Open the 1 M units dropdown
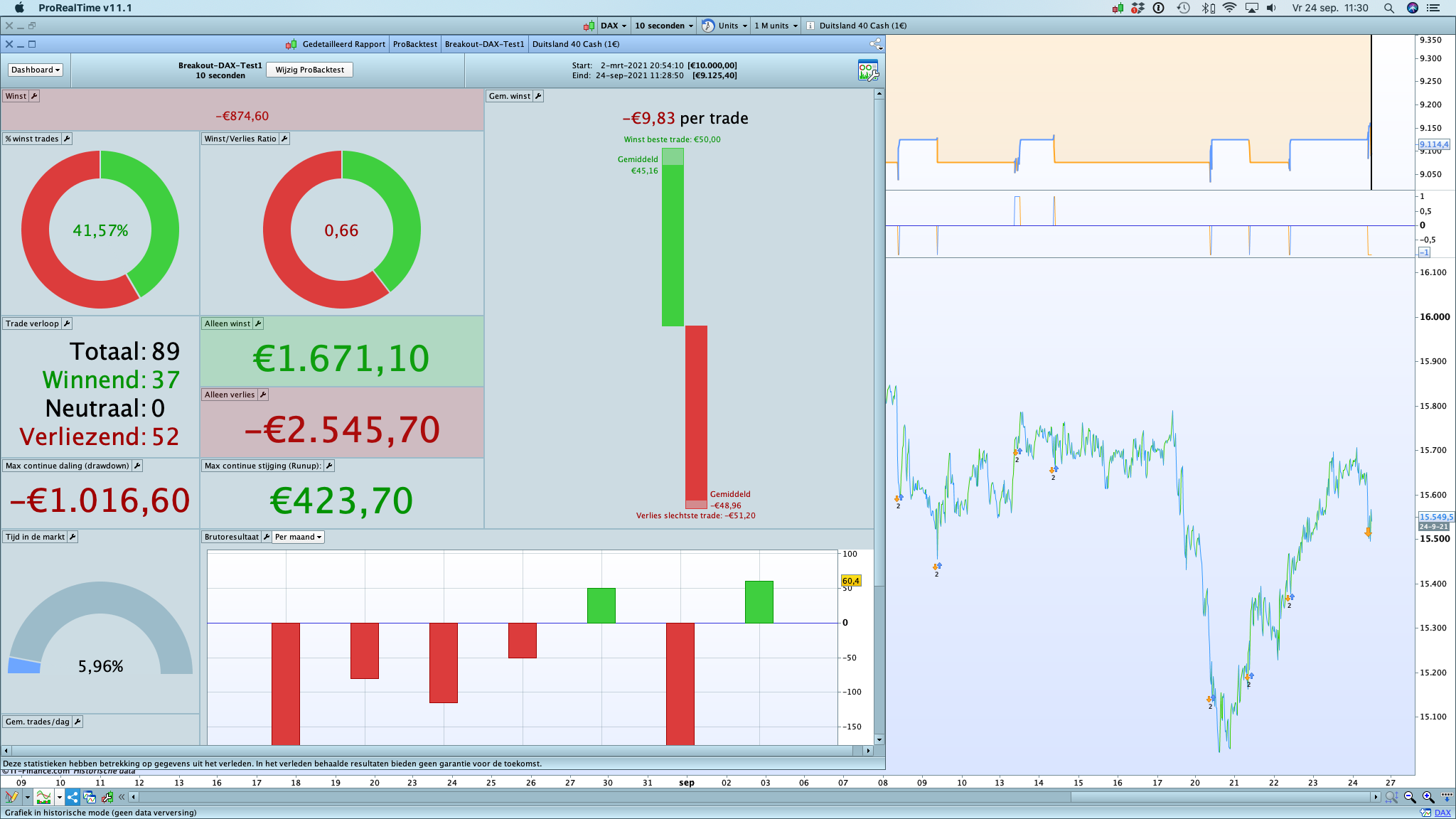Viewport: 1456px width, 819px height. (x=776, y=26)
